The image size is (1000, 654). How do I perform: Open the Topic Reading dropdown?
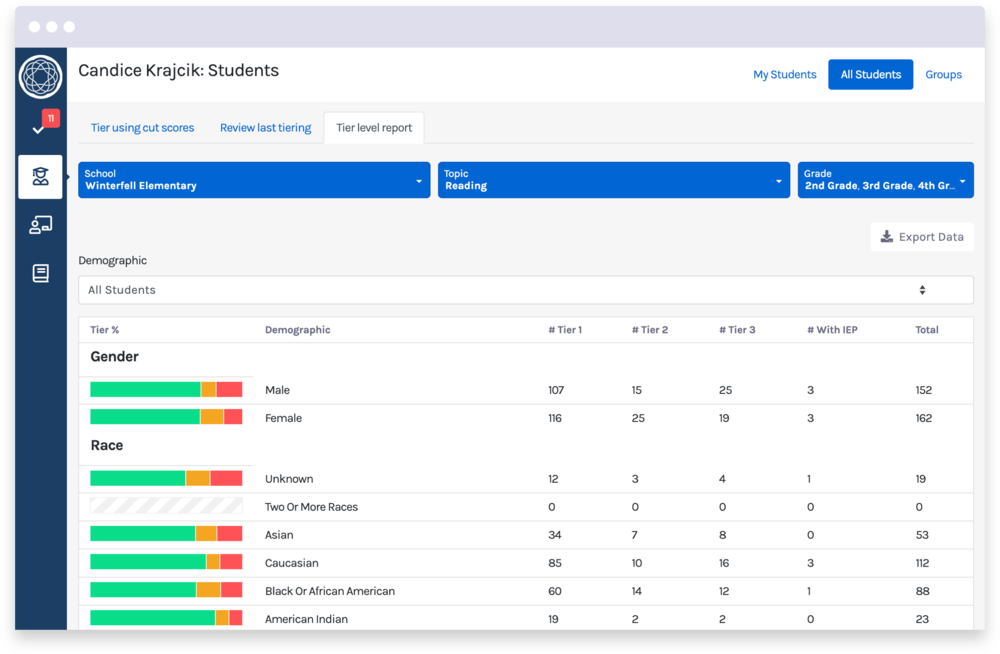click(x=614, y=180)
